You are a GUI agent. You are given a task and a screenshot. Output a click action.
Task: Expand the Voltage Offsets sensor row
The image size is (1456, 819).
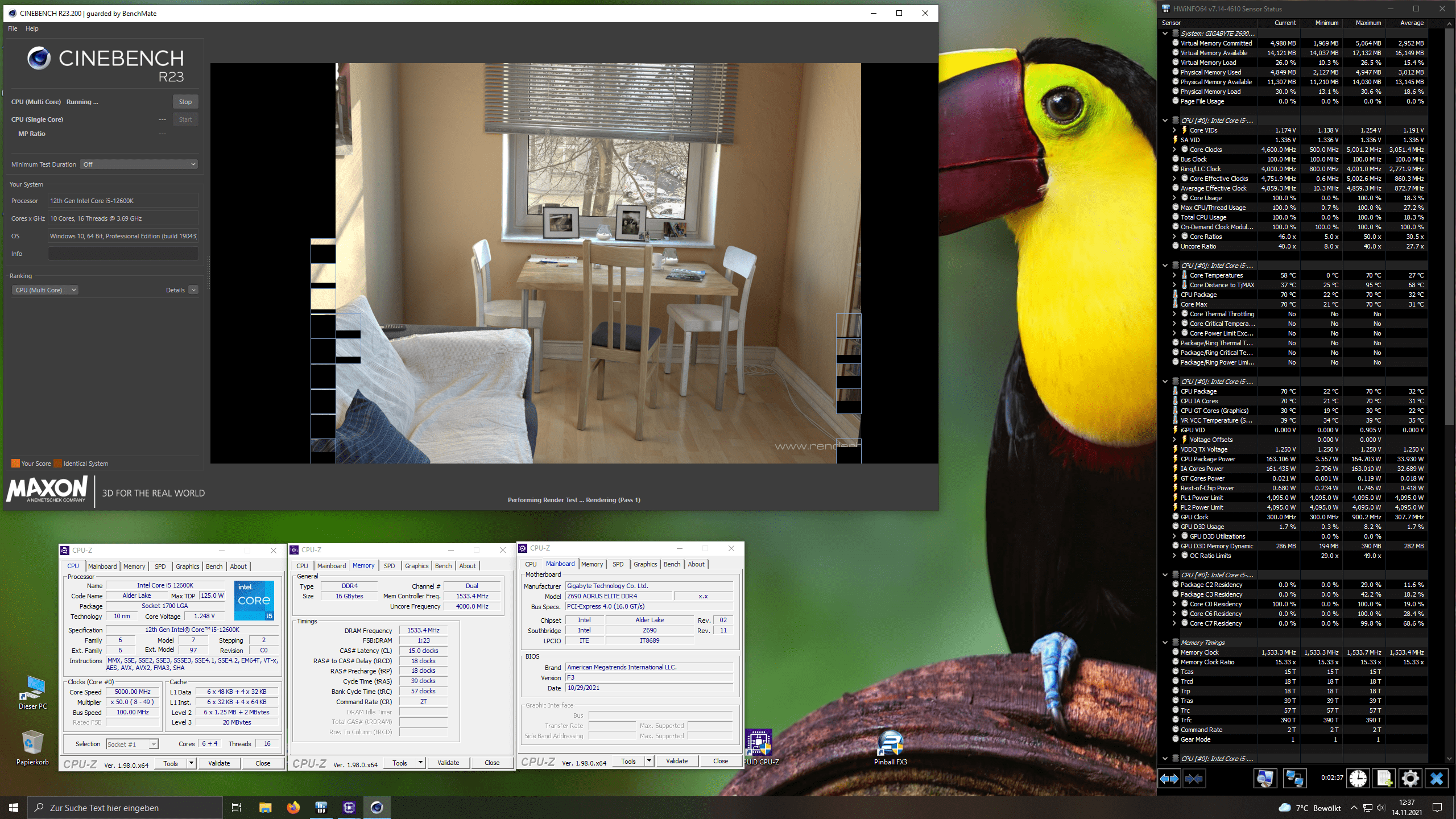coord(1174,440)
